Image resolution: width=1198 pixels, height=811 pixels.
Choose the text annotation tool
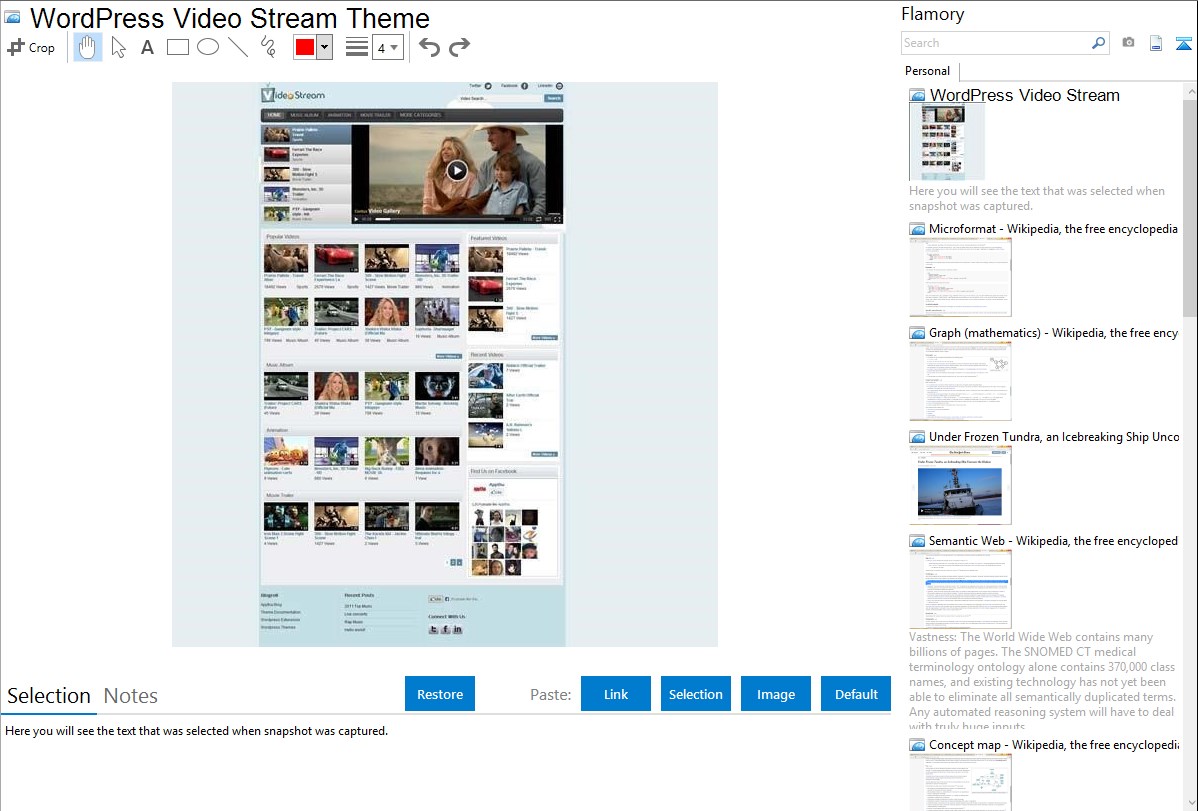pyautogui.click(x=147, y=47)
